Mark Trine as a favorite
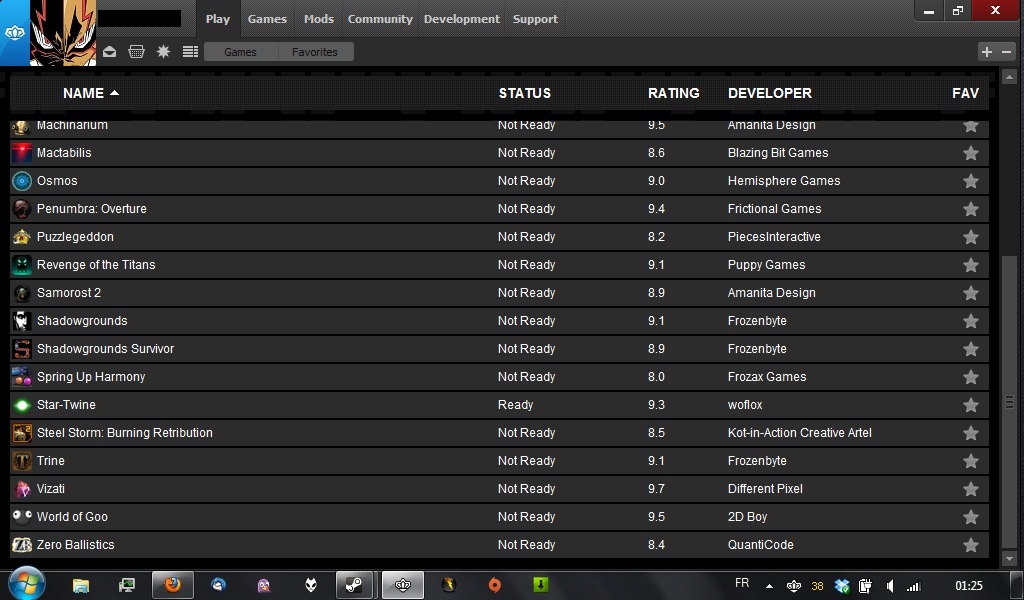Screen dimensions: 1024x600 [971, 461]
